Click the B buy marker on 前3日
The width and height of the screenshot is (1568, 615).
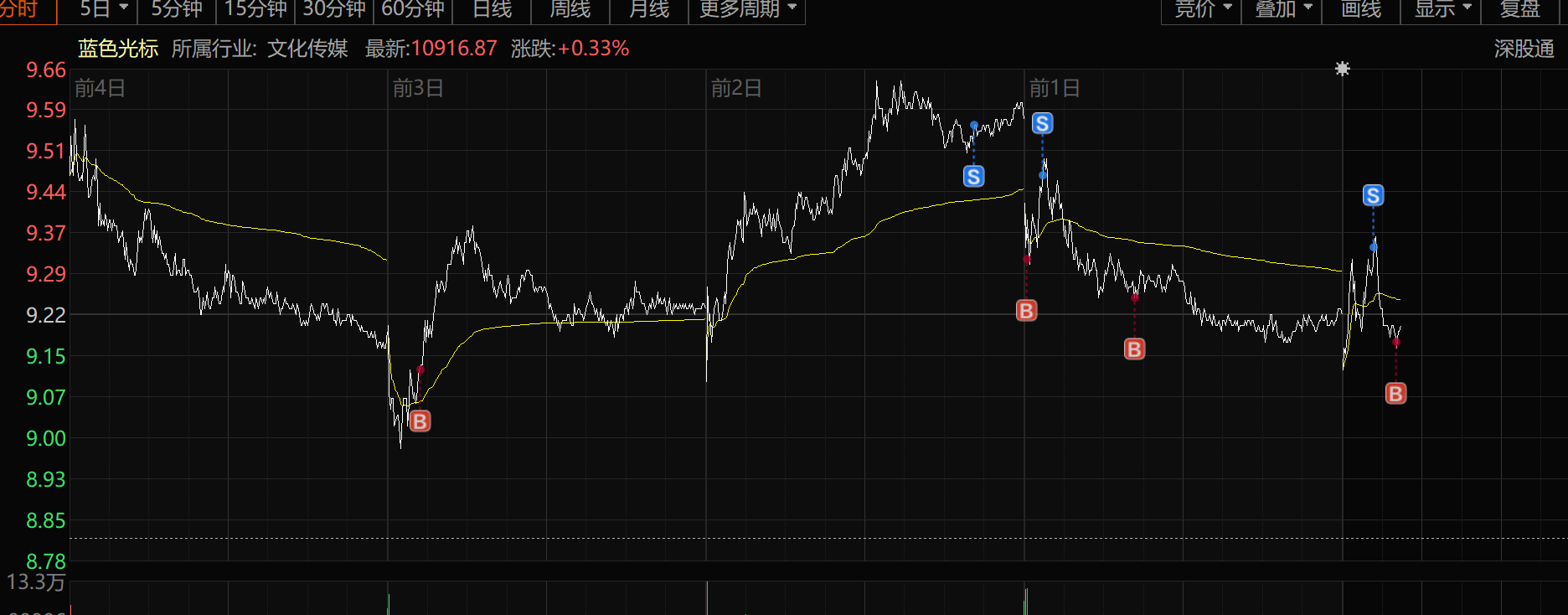[420, 421]
